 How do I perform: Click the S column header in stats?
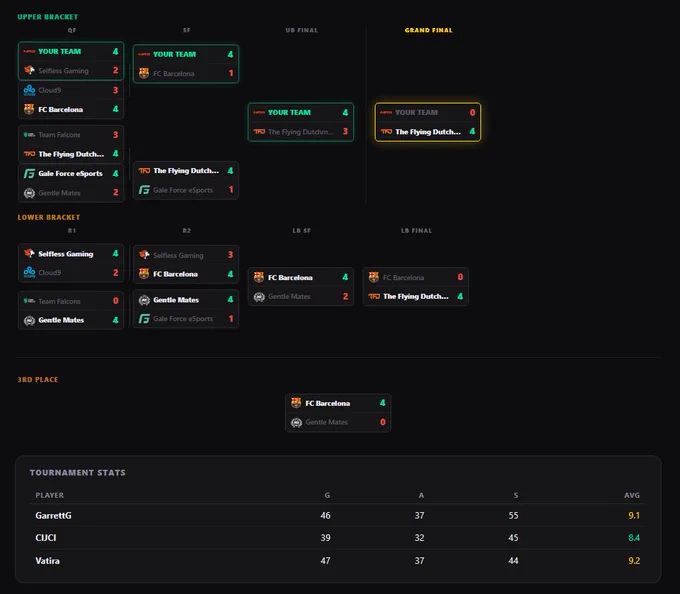click(x=516, y=495)
